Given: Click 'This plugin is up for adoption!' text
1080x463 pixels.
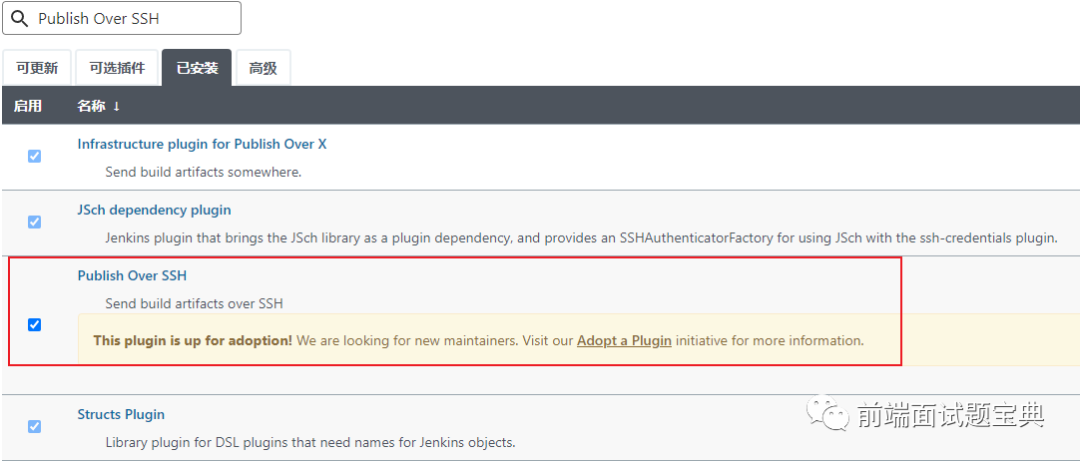Looking at the screenshot, I should tap(193, 340).
